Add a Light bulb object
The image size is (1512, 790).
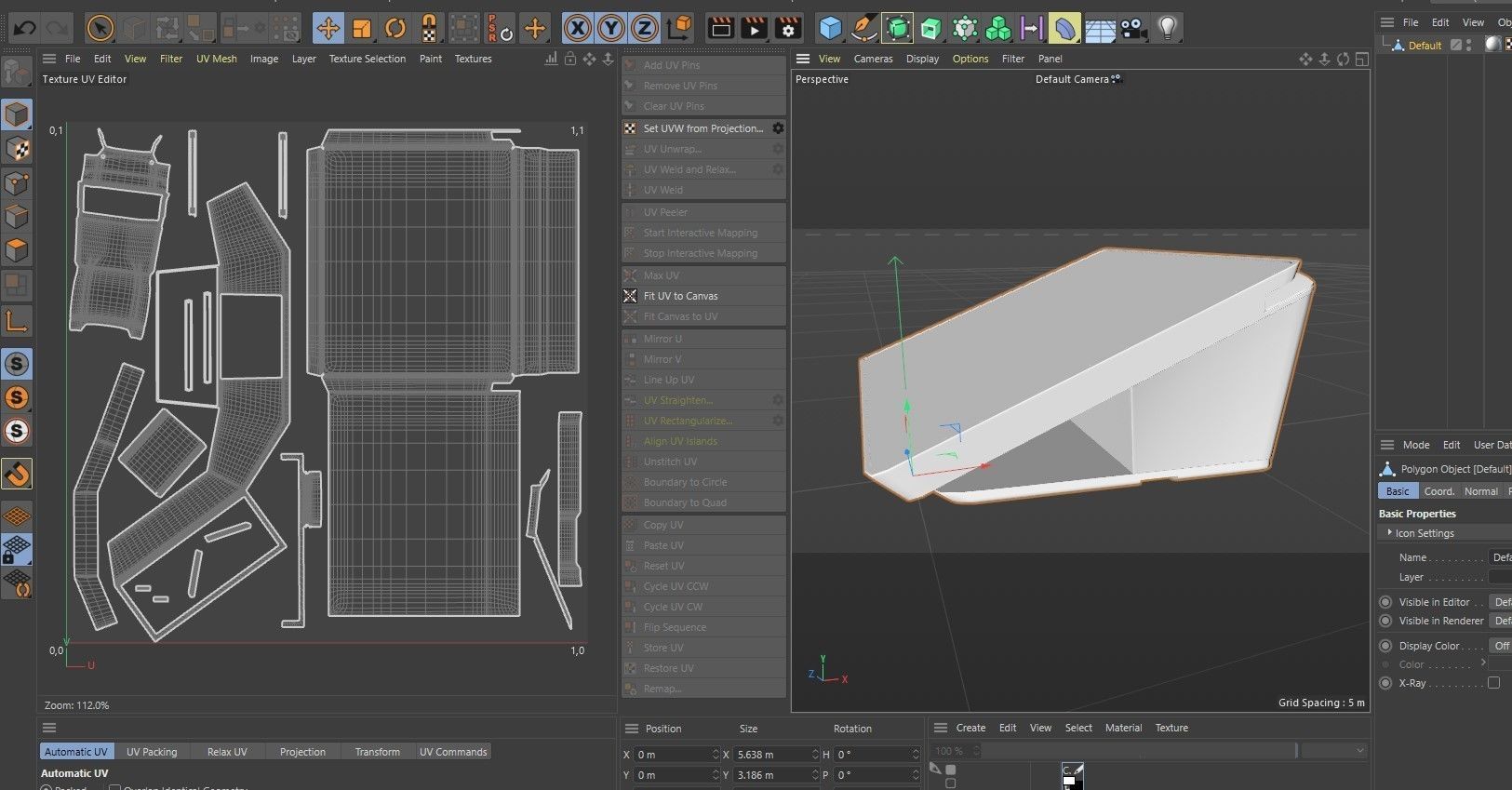pyautogui.click(x=1167, y=28)
